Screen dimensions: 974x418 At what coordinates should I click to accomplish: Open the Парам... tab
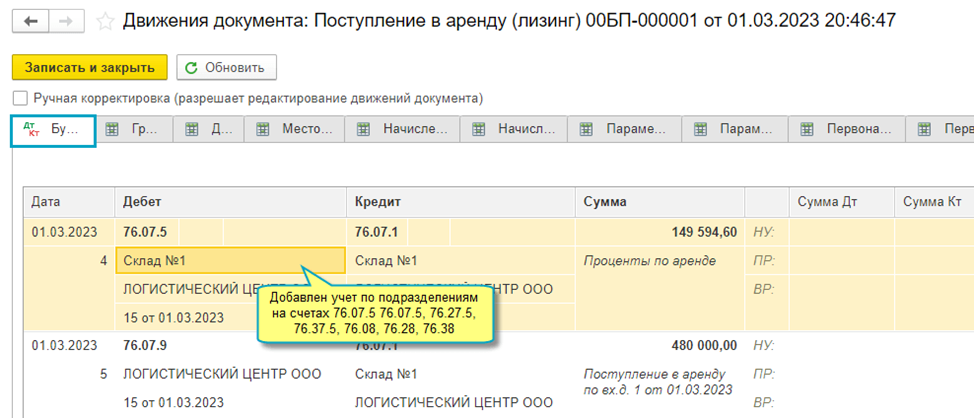click(735, 130)
